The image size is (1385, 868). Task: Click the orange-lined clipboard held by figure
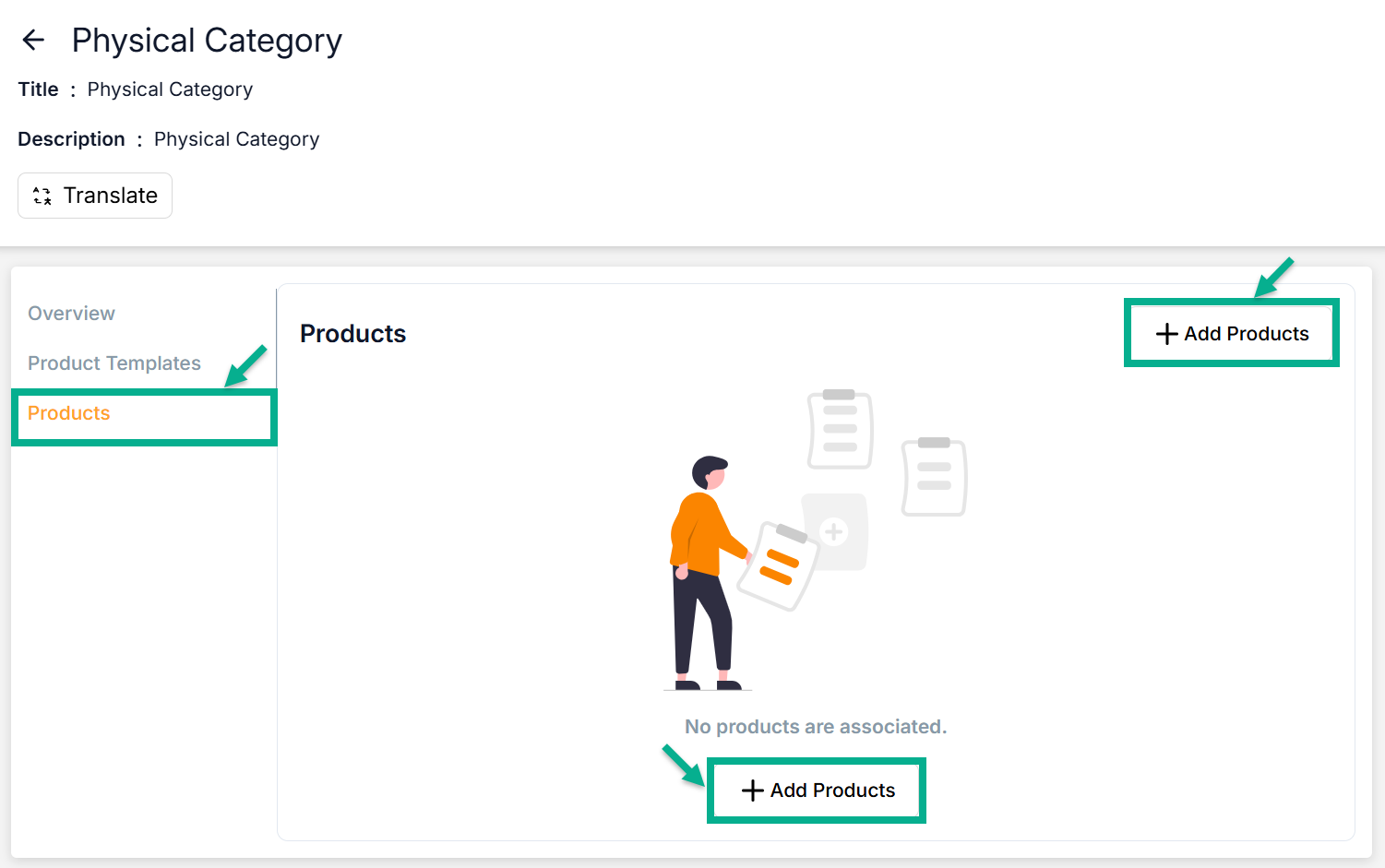(x=778, y=565)
